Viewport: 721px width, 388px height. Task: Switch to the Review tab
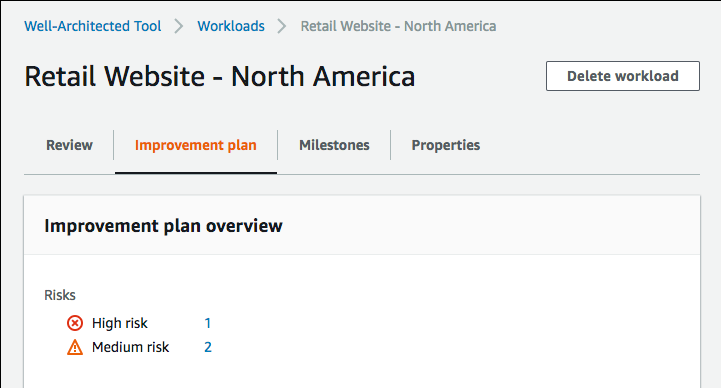pyautogui.click(x=69, y=145)
